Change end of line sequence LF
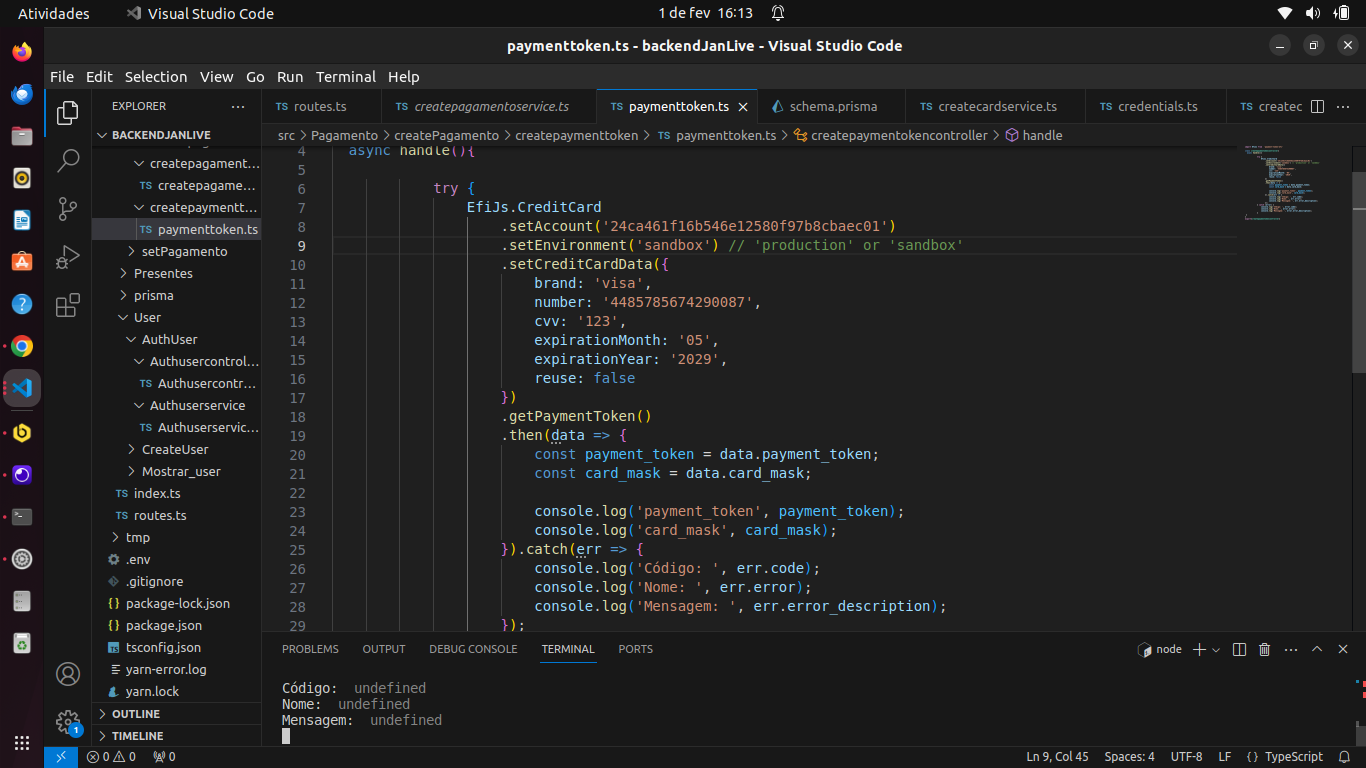Viewport: 1366px width, 768px height. point(1224,757)
